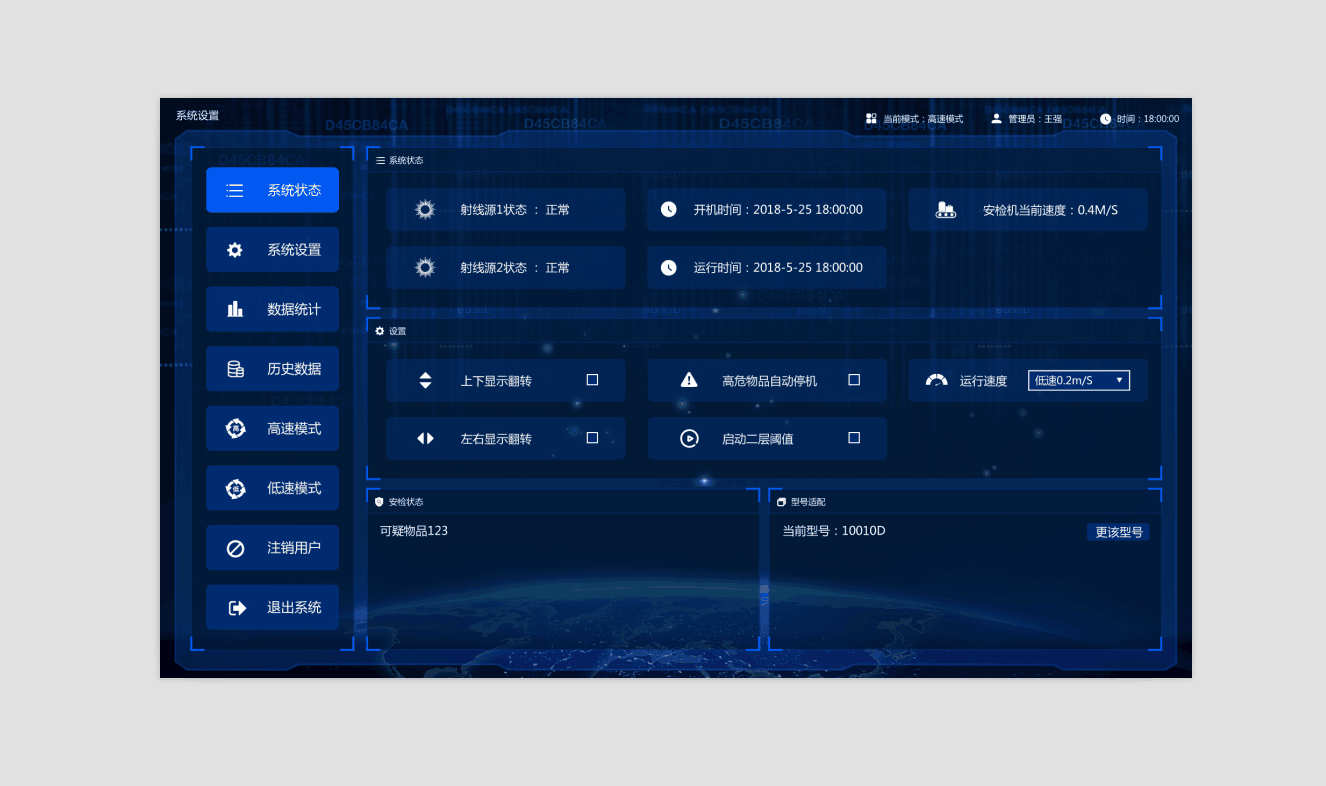Click the 注销用户 button

point(272,548)
